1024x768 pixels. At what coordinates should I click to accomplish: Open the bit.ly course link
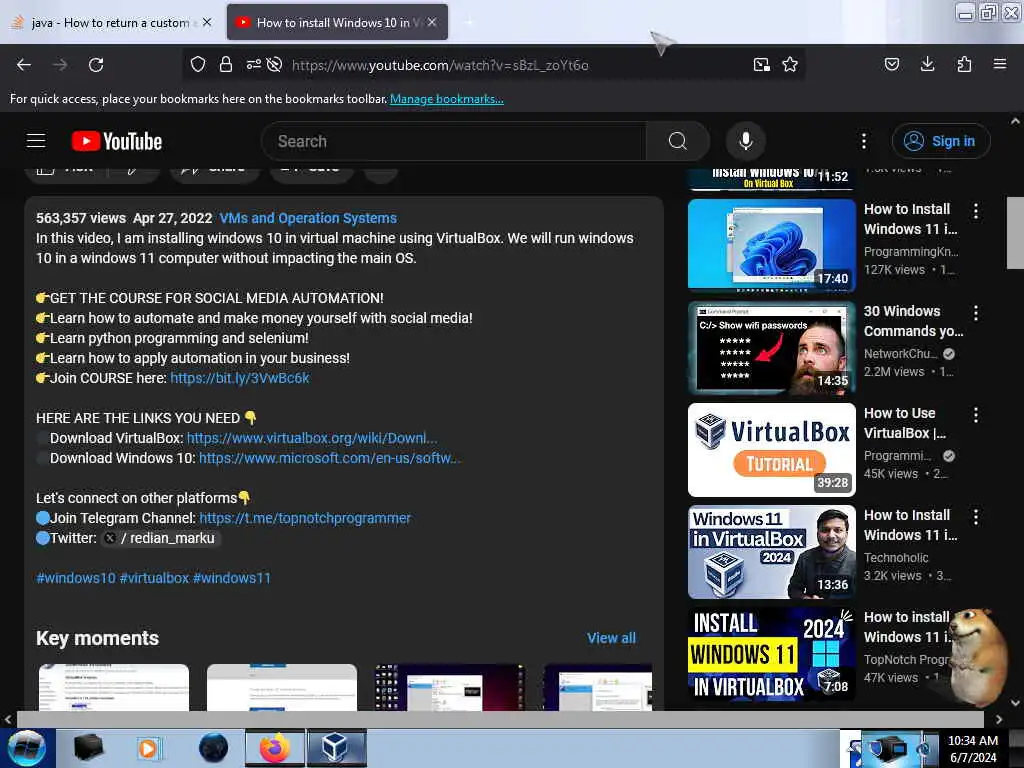point(240,378)
